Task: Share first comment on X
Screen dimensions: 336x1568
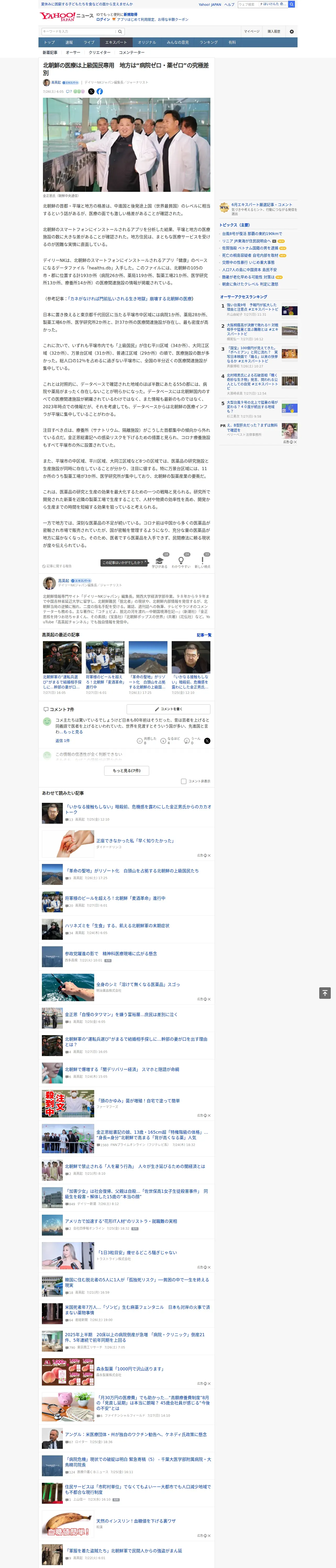Action: (207, 741)
